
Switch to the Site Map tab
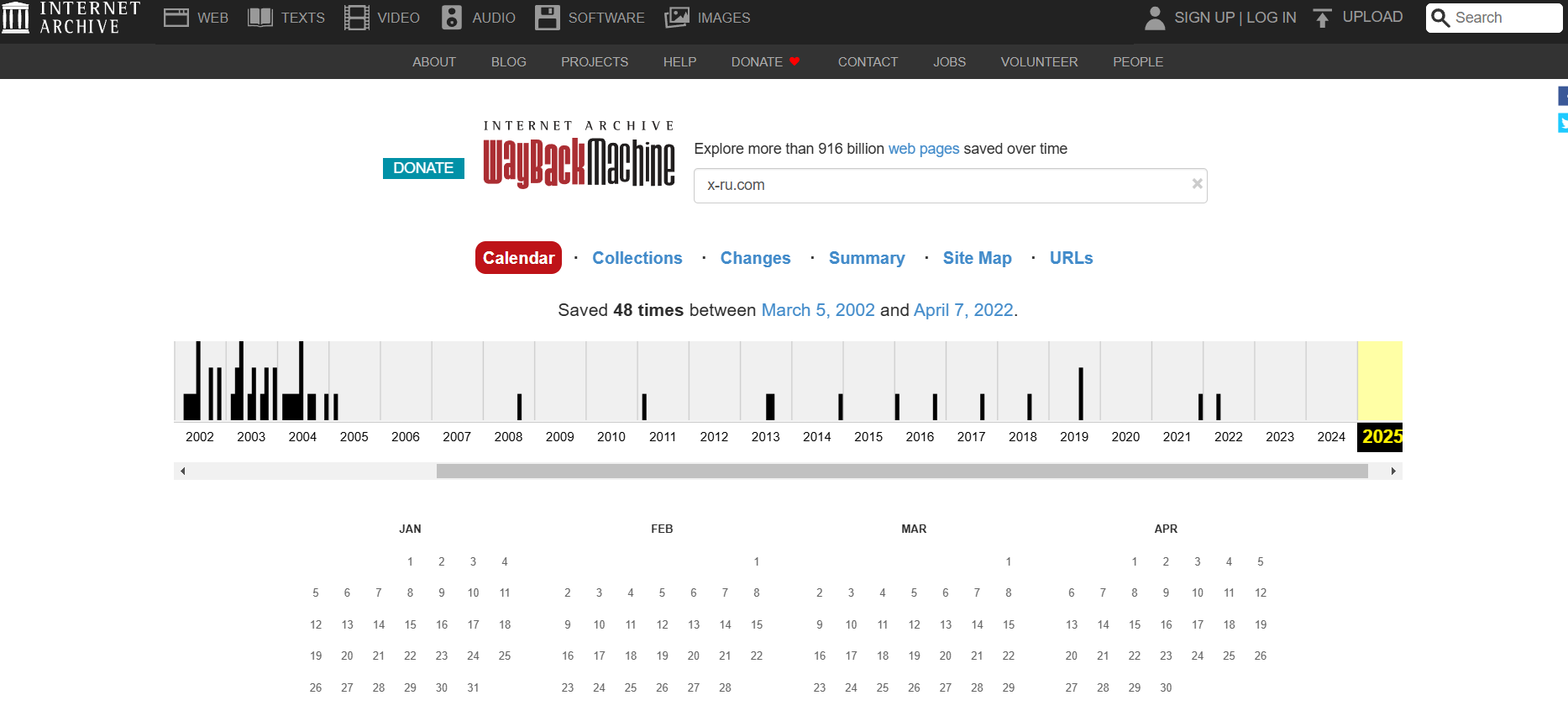[978, 258]
